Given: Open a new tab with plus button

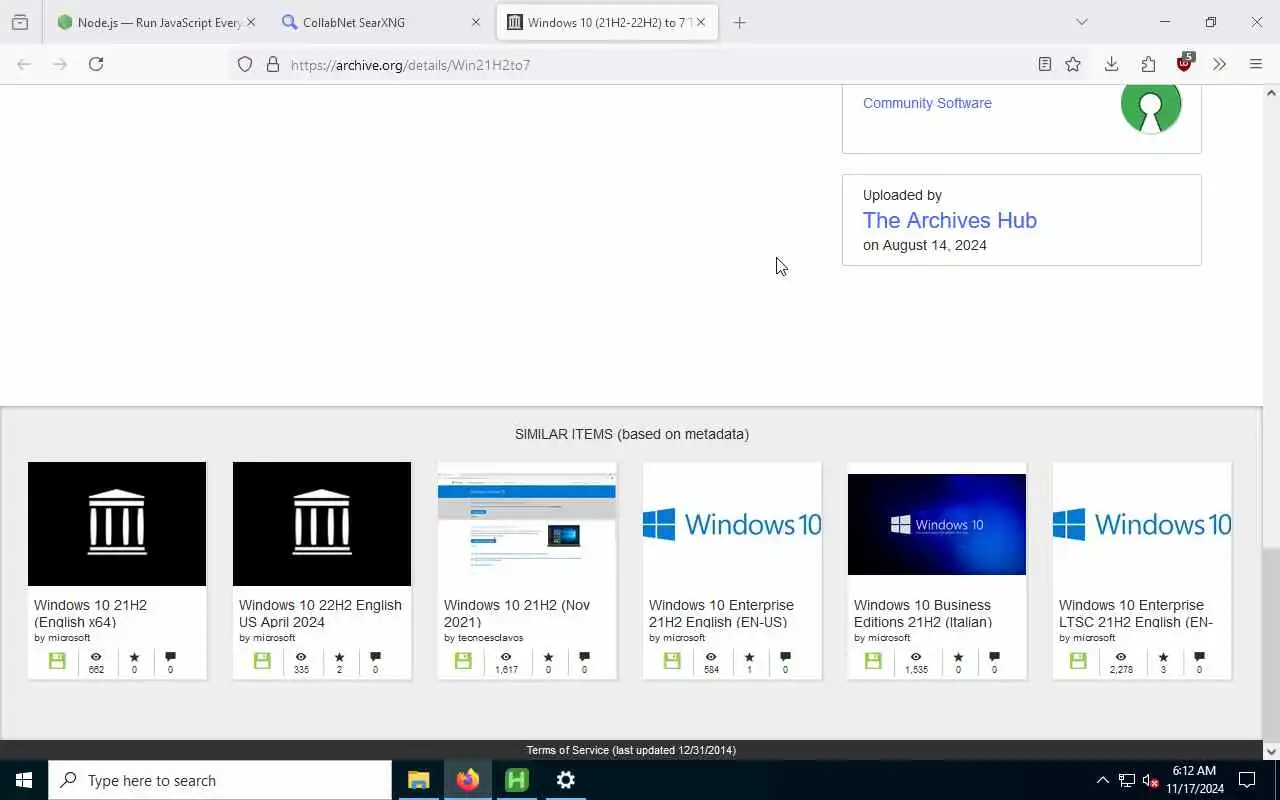Looking at the screenshot, I should pyautogui.click(x=739, y=22).
